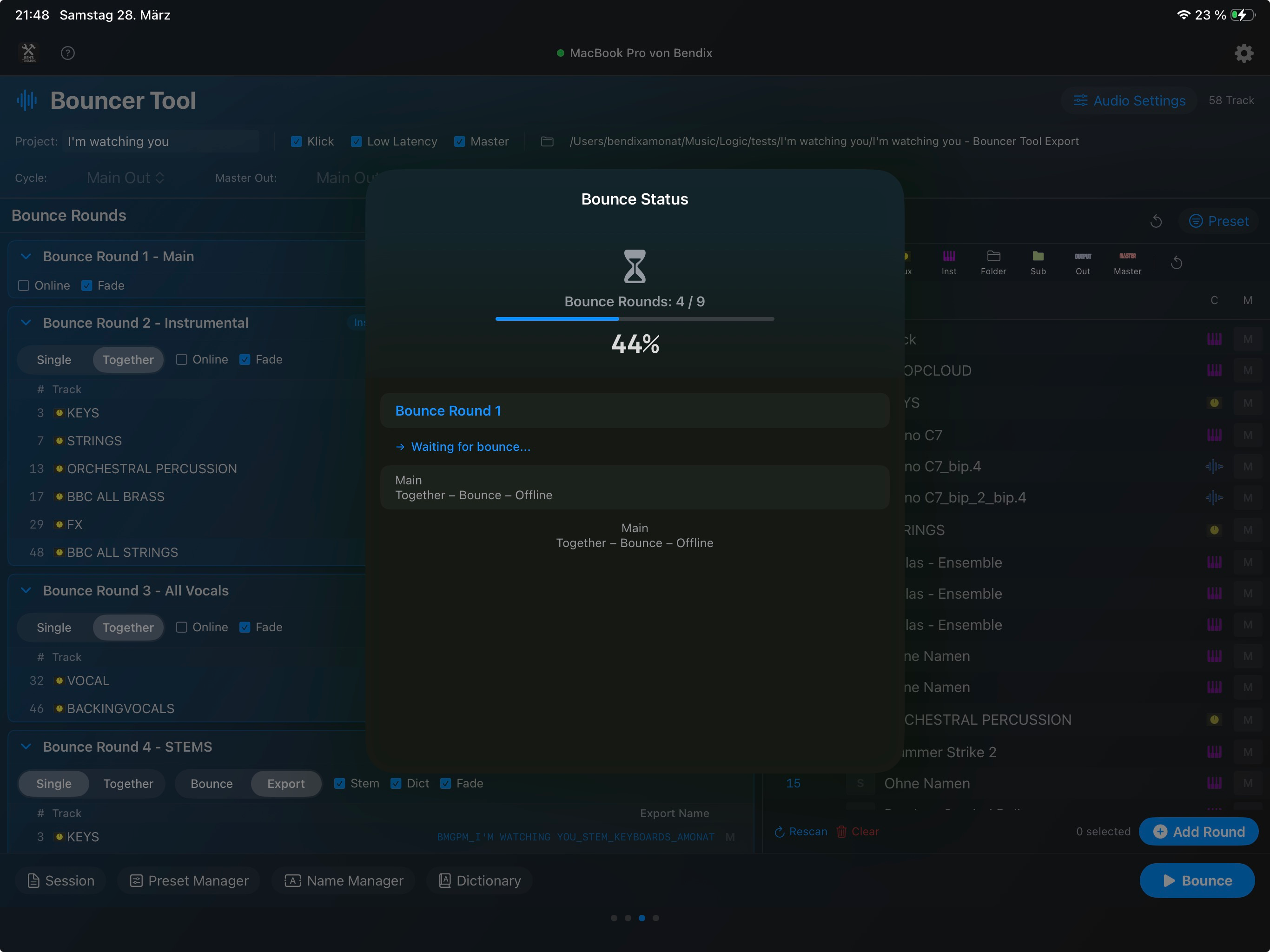This screenshot has height=952, width=1270.
Task: Click the Audio Settings sliders icon
Action: click(1080, 100)
